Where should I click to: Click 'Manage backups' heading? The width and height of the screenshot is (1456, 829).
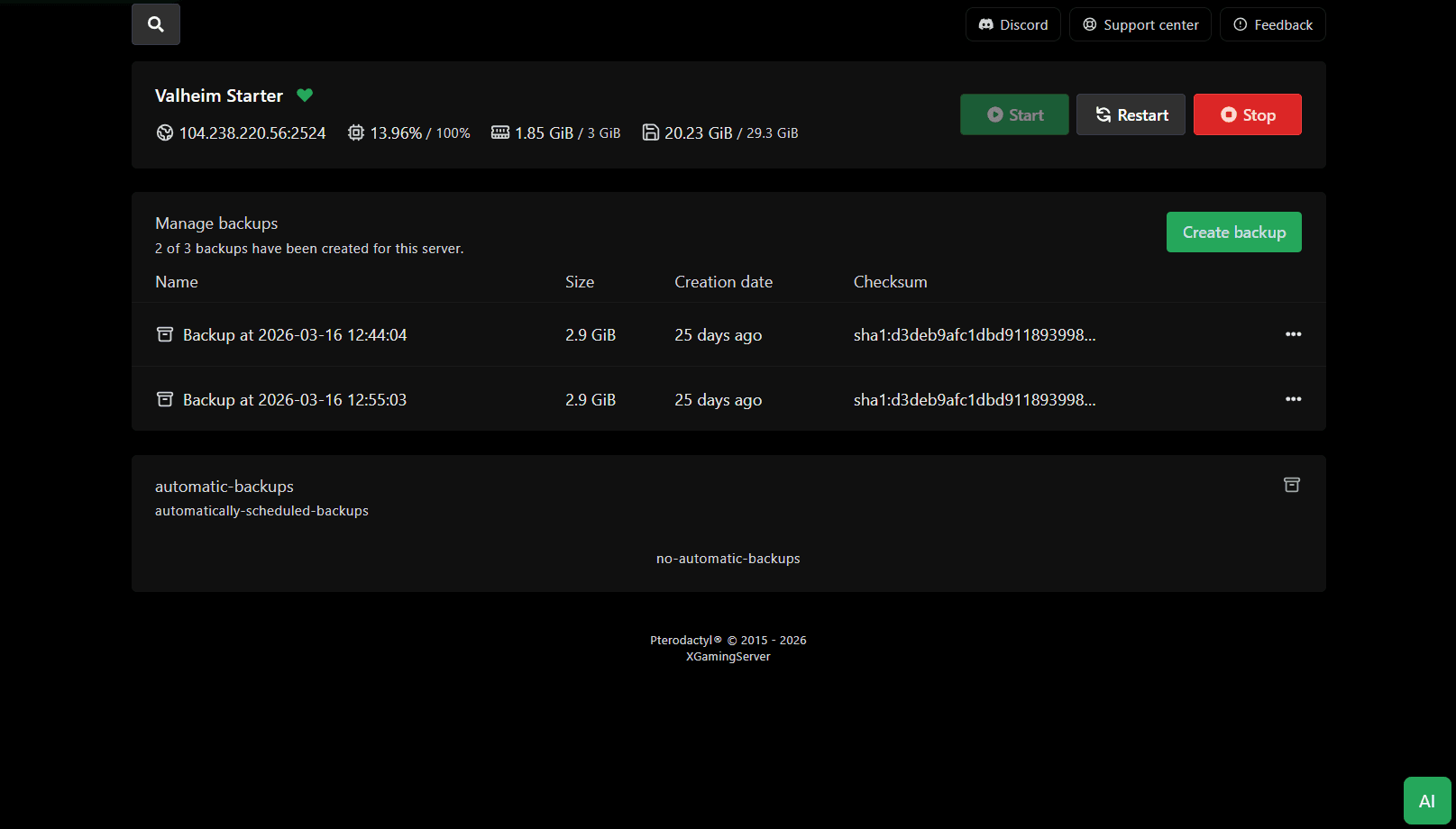point(216,223)
